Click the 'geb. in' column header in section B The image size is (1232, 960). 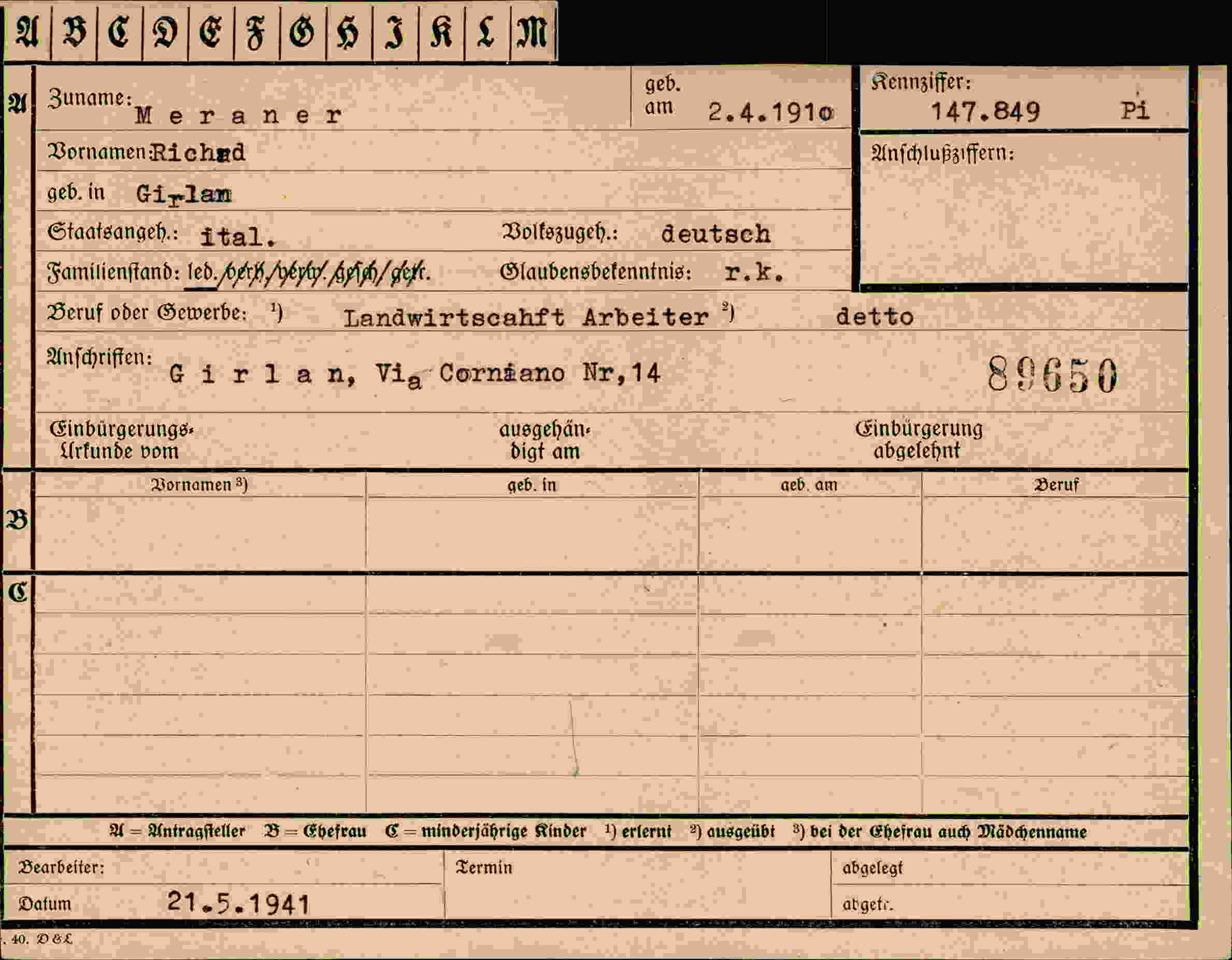point(532,485)
